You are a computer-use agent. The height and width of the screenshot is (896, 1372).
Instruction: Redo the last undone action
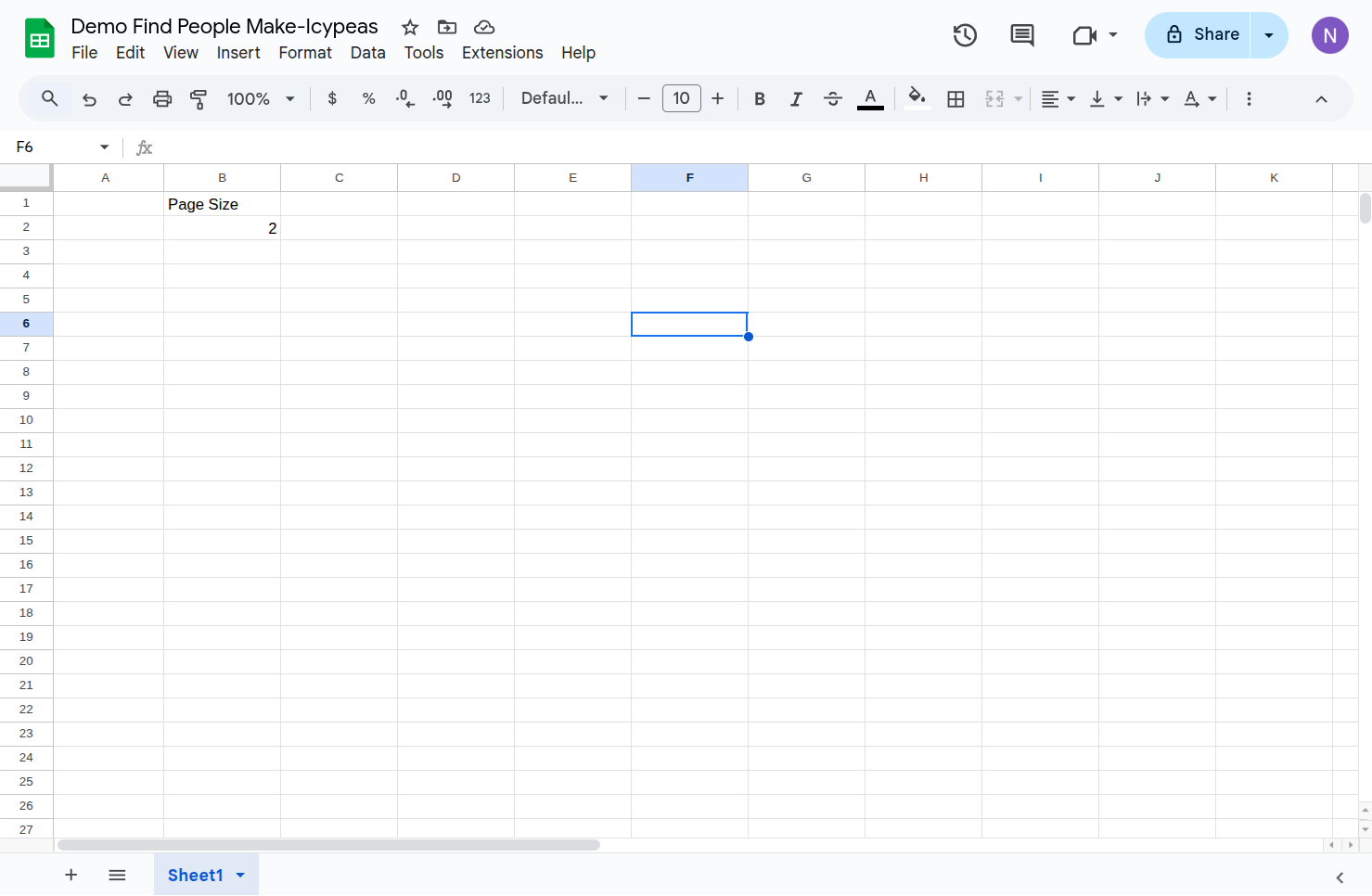point(125,98)
